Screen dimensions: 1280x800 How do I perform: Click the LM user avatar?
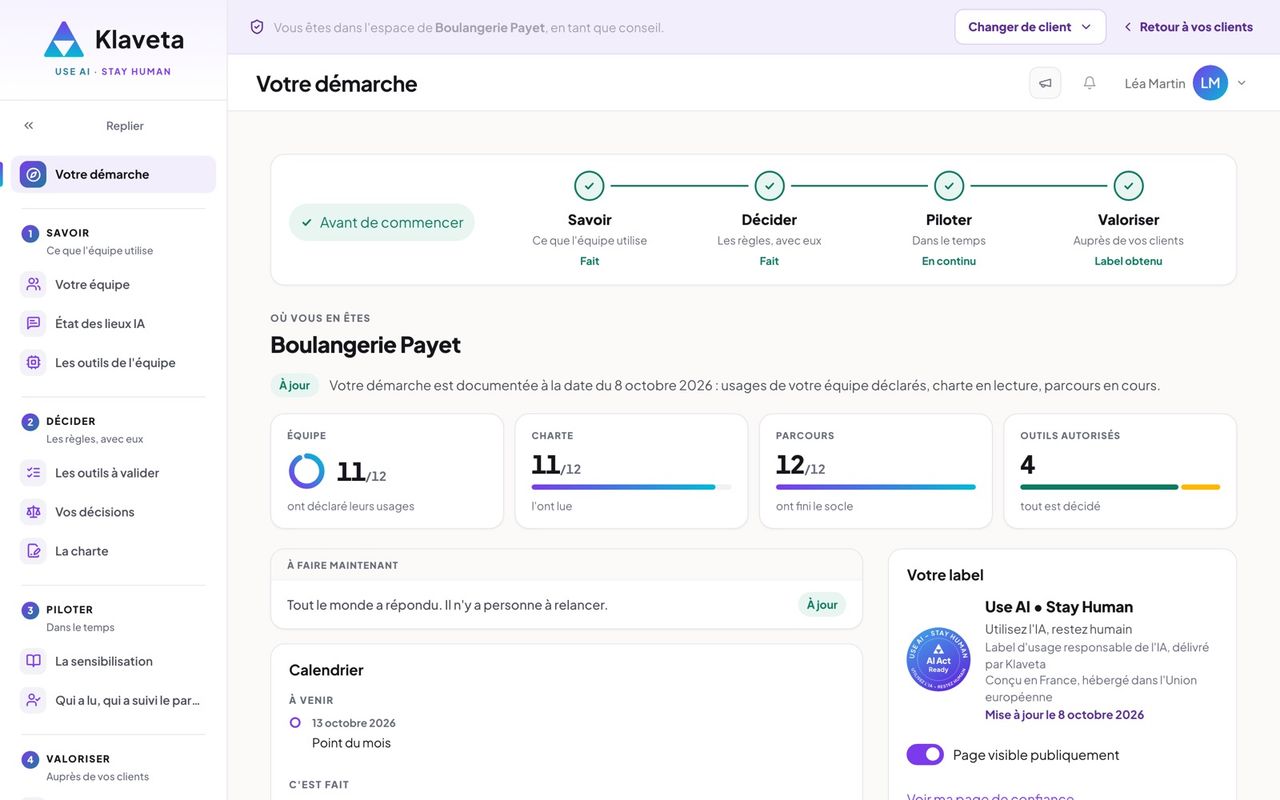click(x=1210, y=83)
